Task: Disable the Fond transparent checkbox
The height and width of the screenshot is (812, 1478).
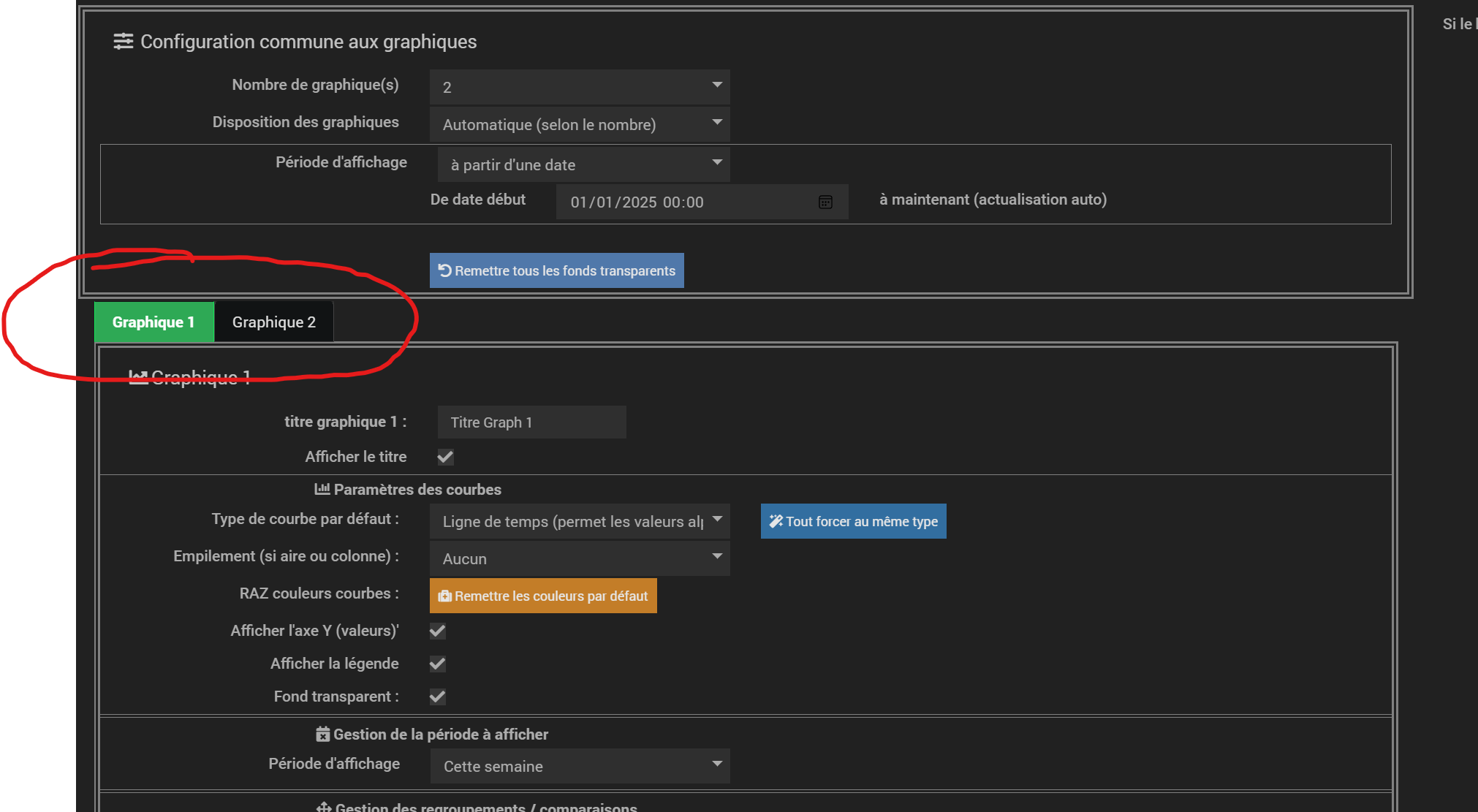Action: point(437,697)
